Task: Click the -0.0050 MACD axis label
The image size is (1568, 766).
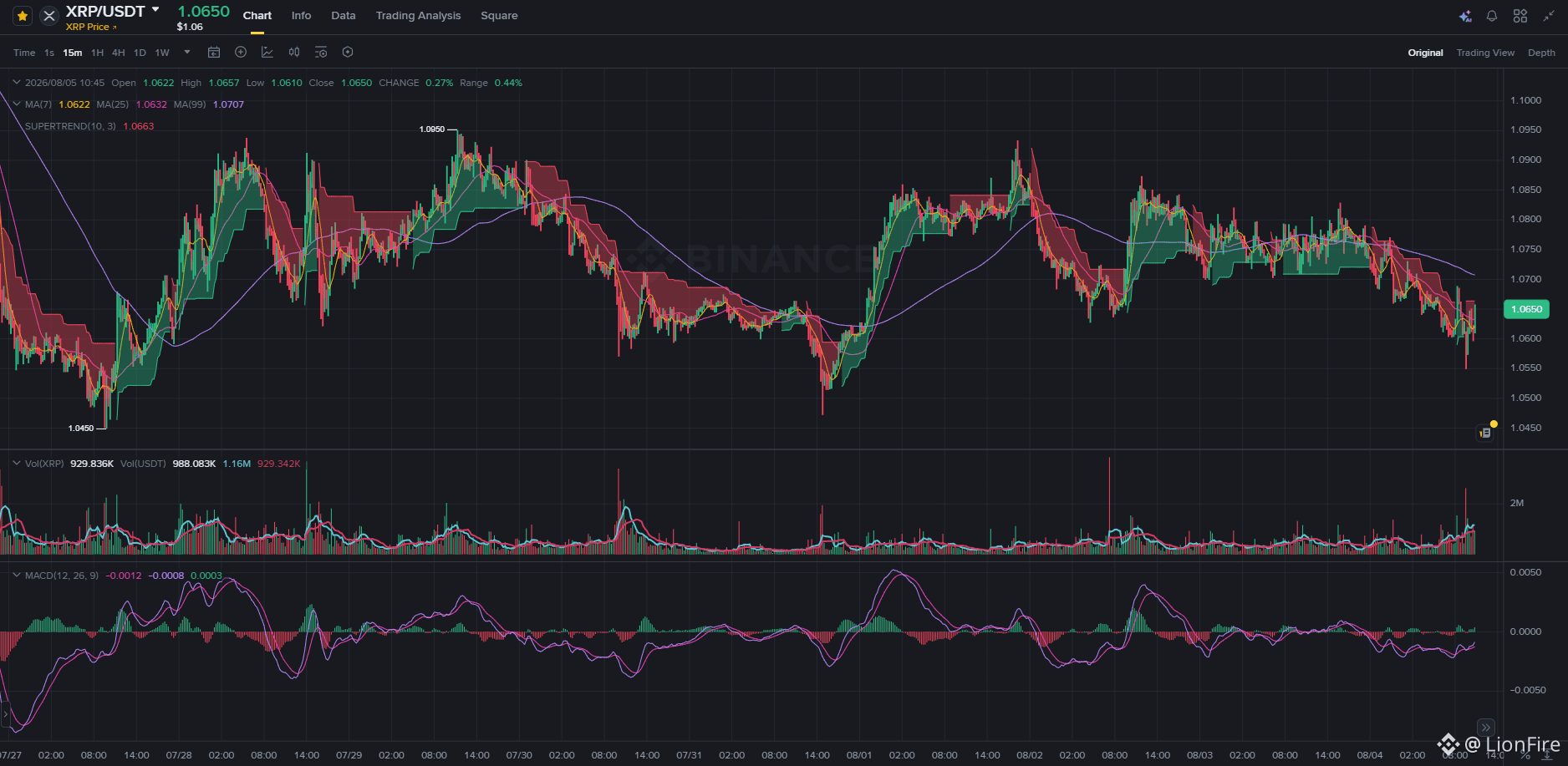Action: (x=1527, y=690)
